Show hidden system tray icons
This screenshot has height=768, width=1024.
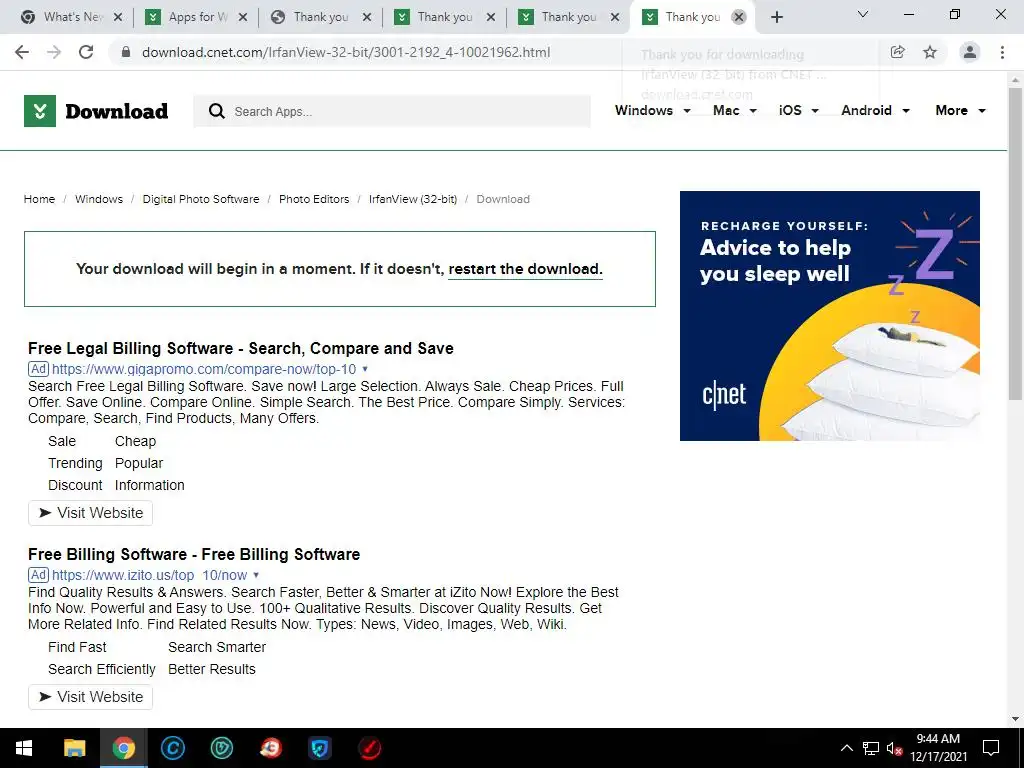[846, 748]
